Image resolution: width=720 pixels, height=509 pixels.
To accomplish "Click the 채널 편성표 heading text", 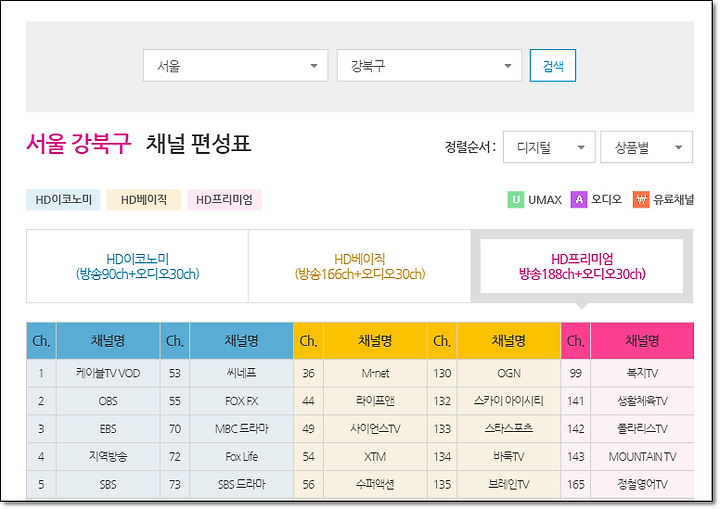I will pyautogui.click(x=198, y=143).
